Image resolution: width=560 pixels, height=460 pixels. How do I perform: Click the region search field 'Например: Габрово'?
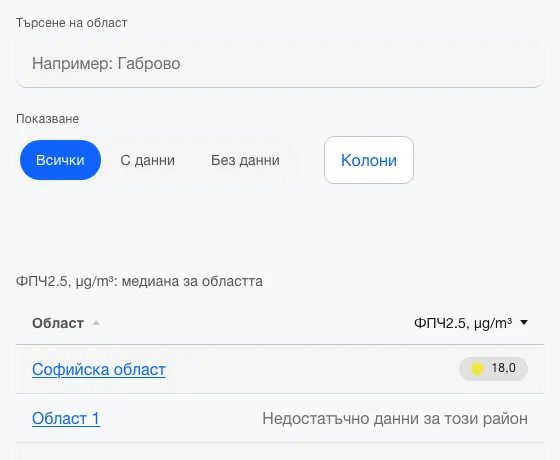coord(280,64)
